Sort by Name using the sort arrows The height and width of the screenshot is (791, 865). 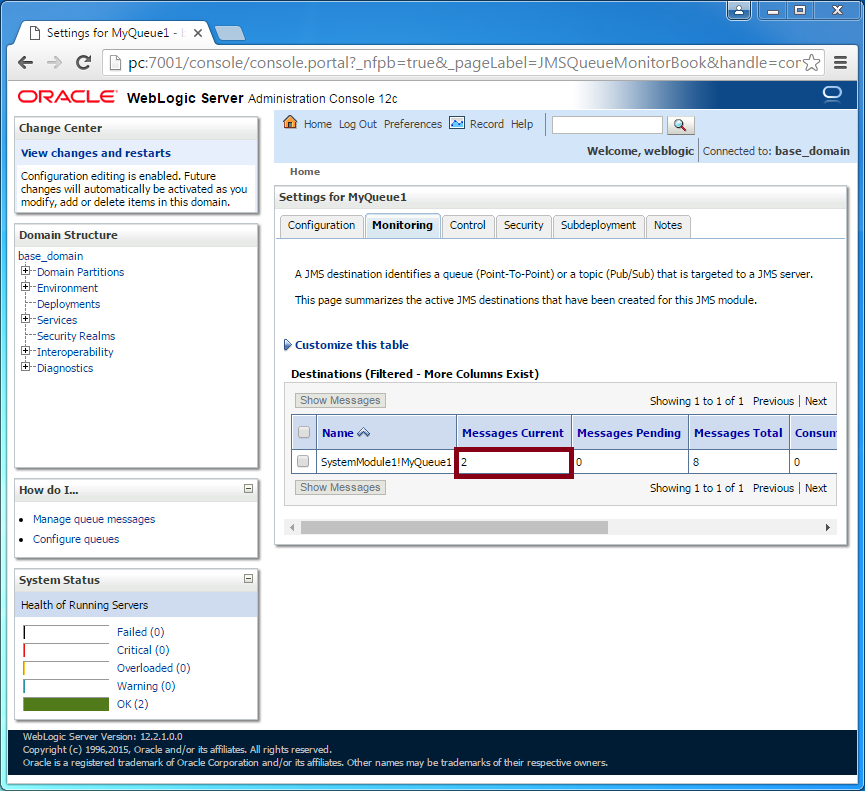(x=364, y=434)
